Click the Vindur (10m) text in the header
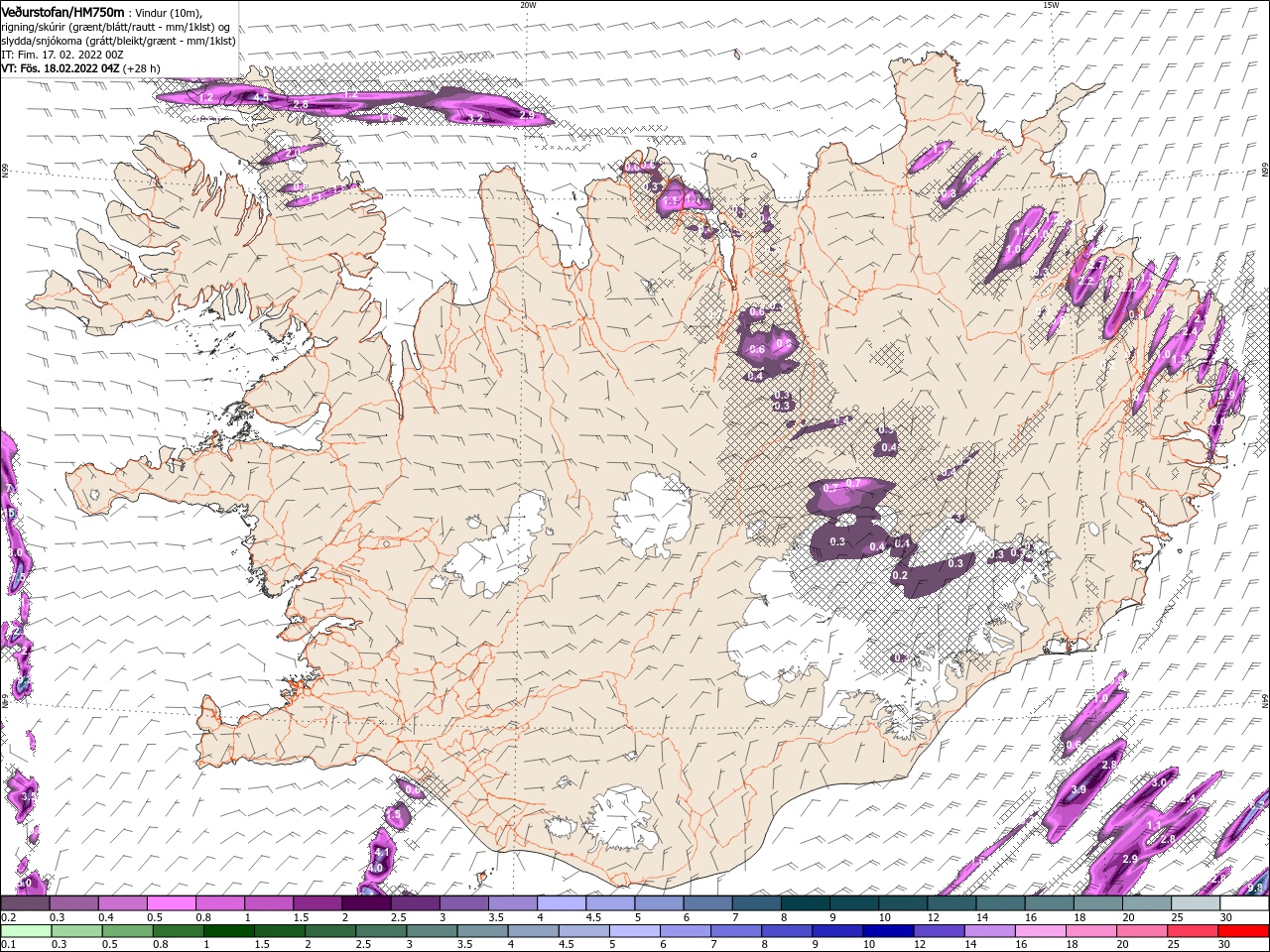The image size is (1270, 952). 167,13
